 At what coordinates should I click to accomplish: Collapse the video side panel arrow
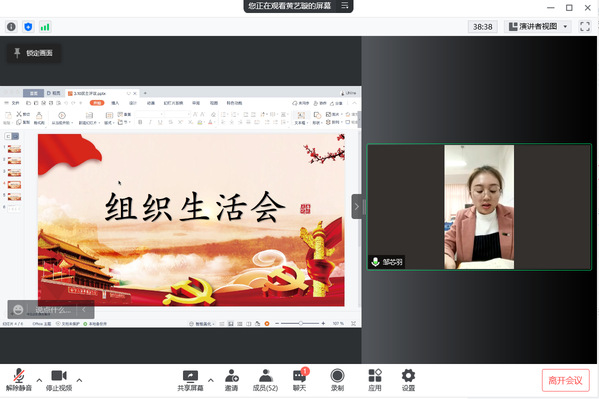pos(356,207)
